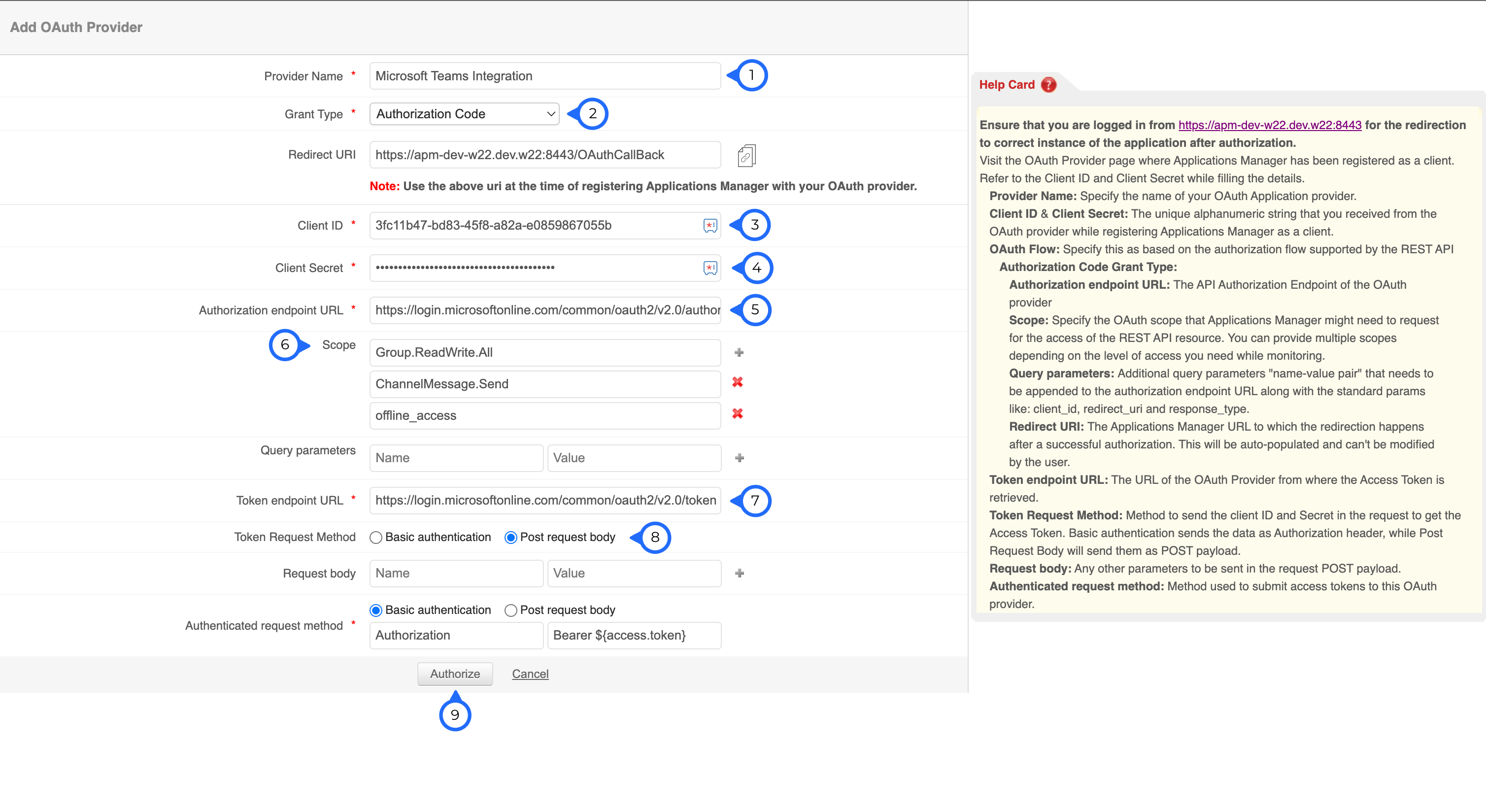Open the apm-dev-w22 link in Help Card
The width and height of the screenshot is (1486, 812).
point(1269,125)
